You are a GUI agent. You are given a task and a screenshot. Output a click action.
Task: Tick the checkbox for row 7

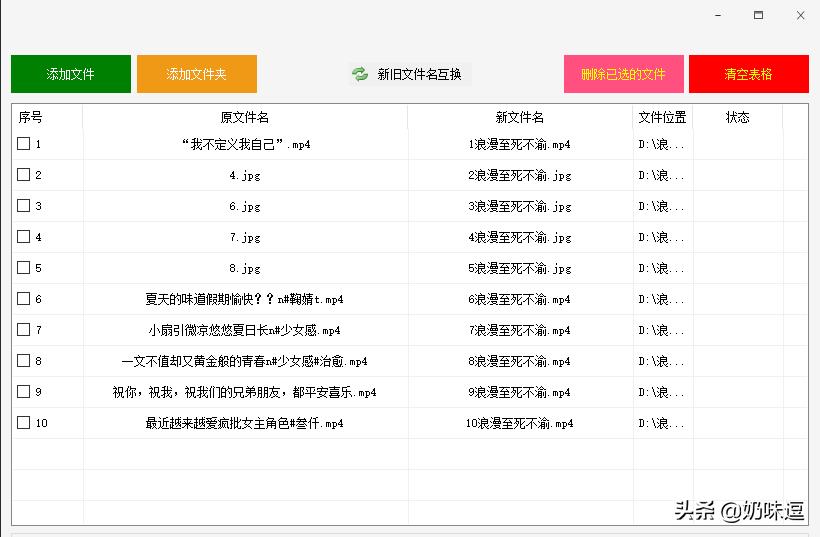24,329
